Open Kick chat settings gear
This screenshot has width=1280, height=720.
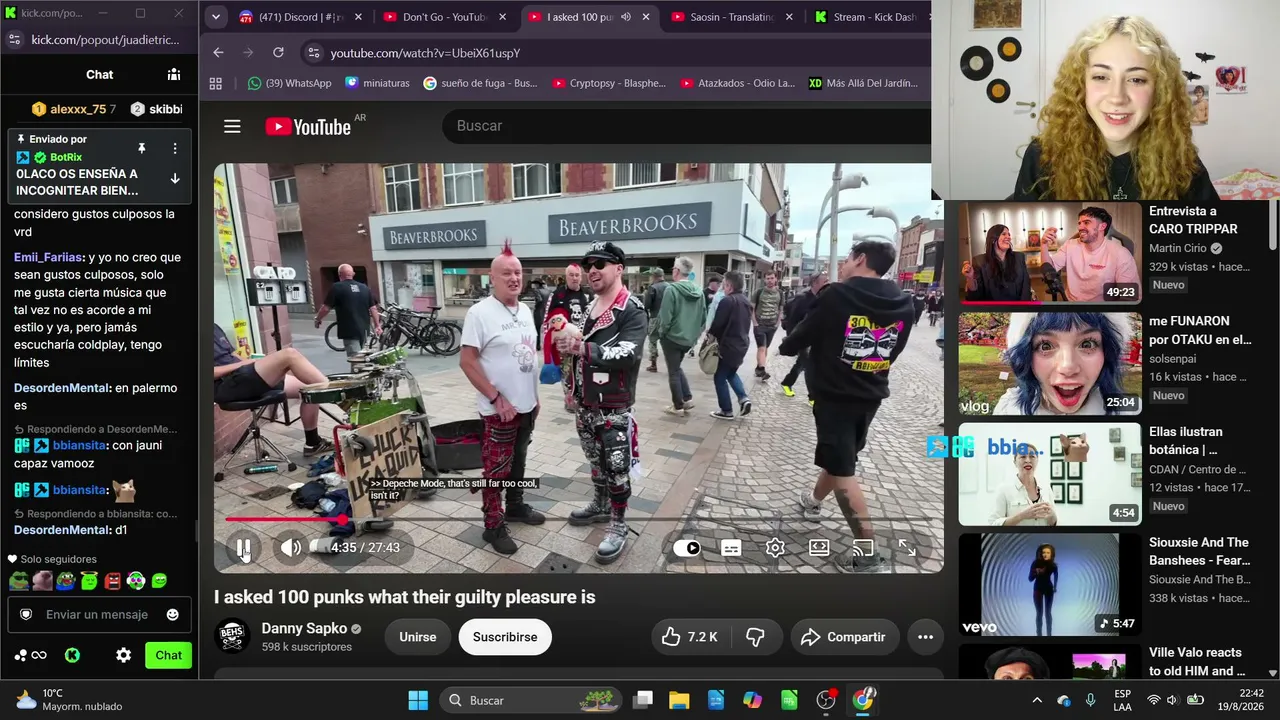click(x=123, y=655)
